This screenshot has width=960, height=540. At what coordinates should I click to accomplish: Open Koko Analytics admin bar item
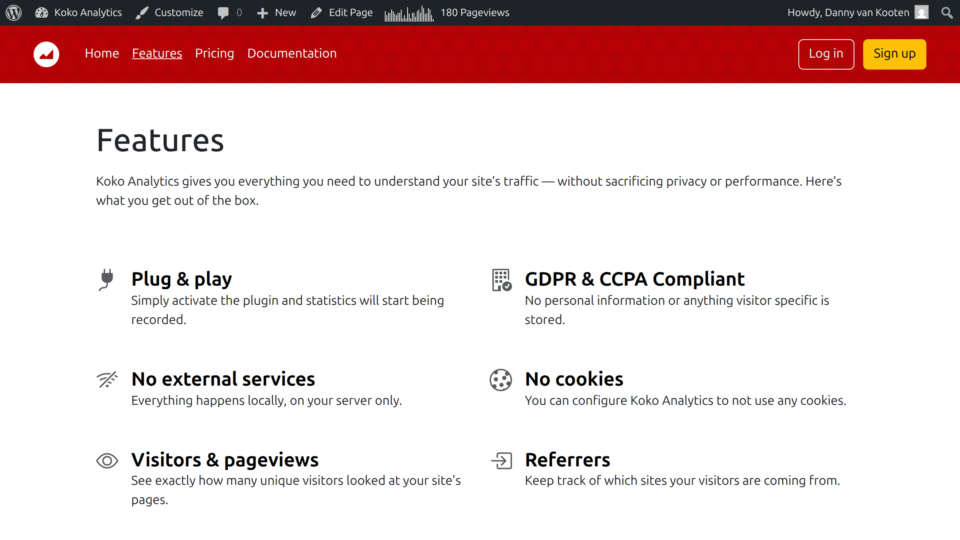pos(88,12)
